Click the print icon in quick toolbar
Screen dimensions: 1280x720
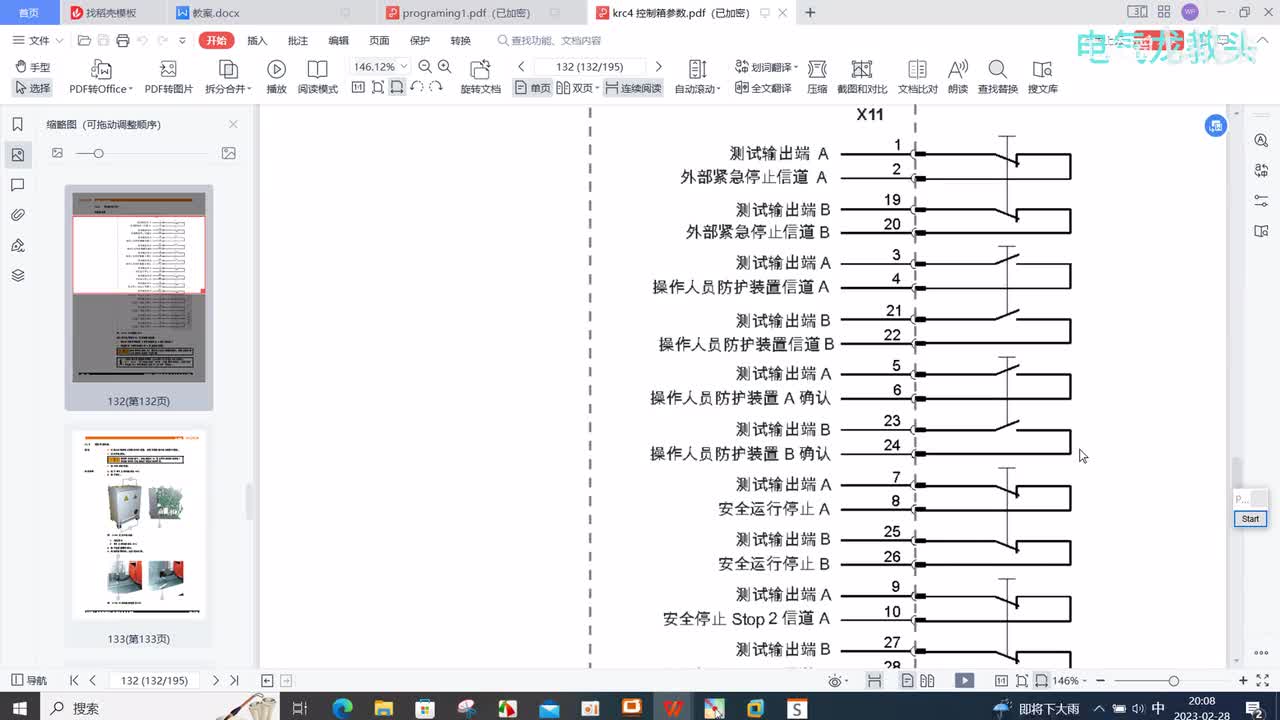(x=122, y=40)
